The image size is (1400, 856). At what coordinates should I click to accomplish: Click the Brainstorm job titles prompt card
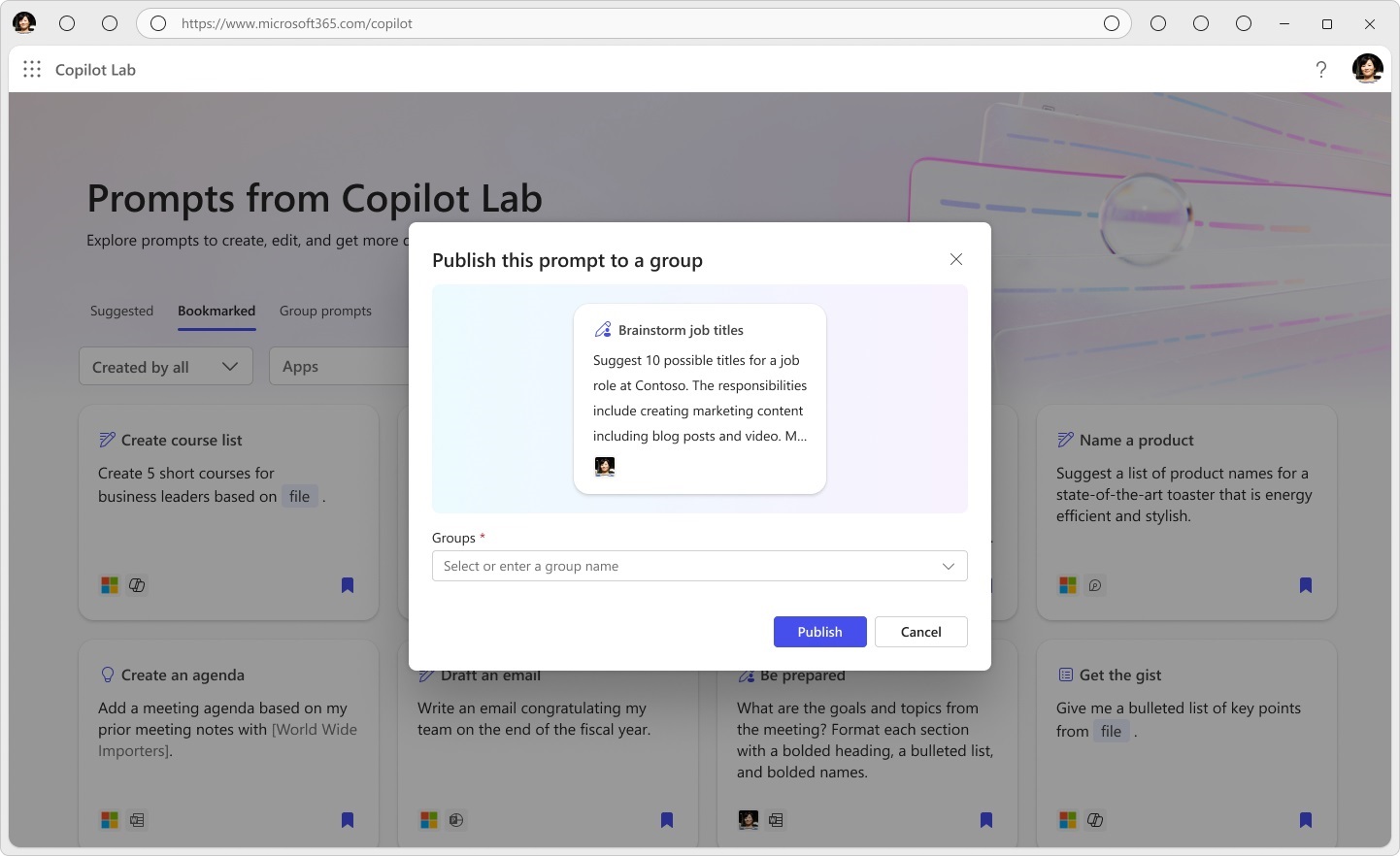(699, 399)
